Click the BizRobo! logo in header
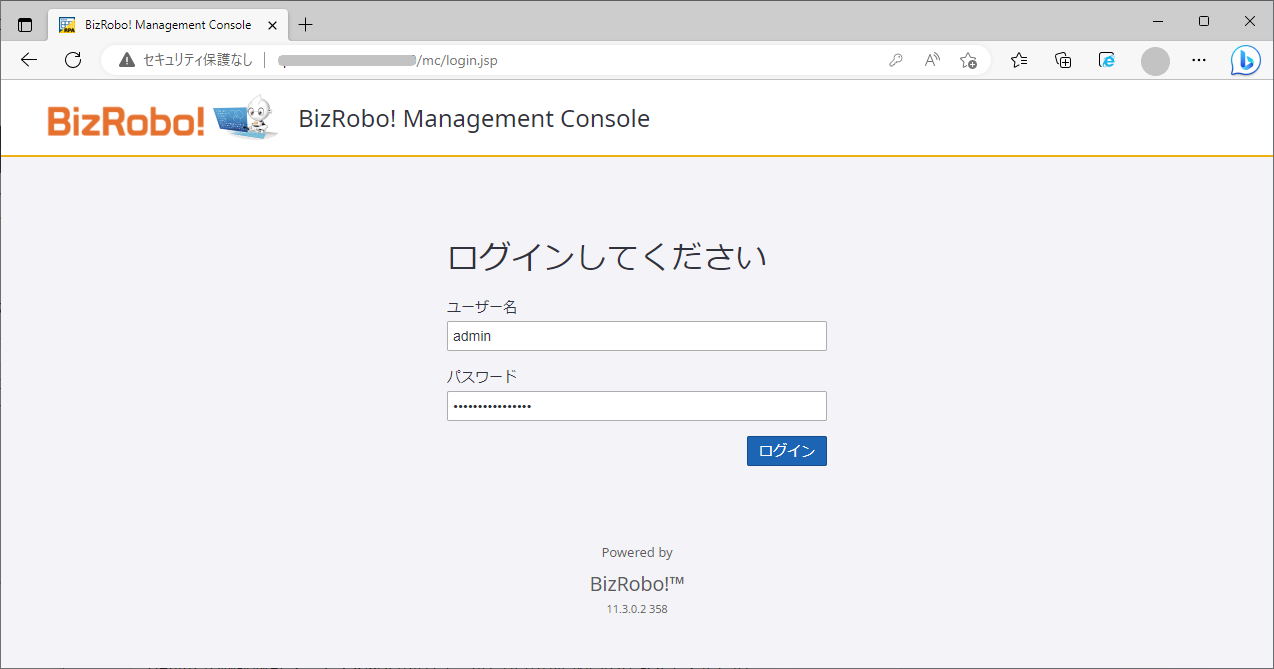Image resolution: width=1274 pixels, height=669 pixels. (x=162, y=119)
